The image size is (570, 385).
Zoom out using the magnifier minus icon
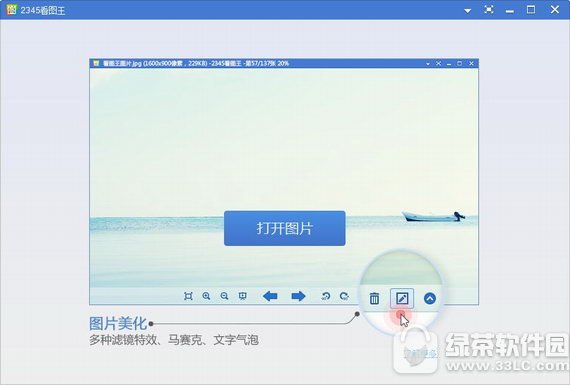pyautogui.click(x=224, y=296)
